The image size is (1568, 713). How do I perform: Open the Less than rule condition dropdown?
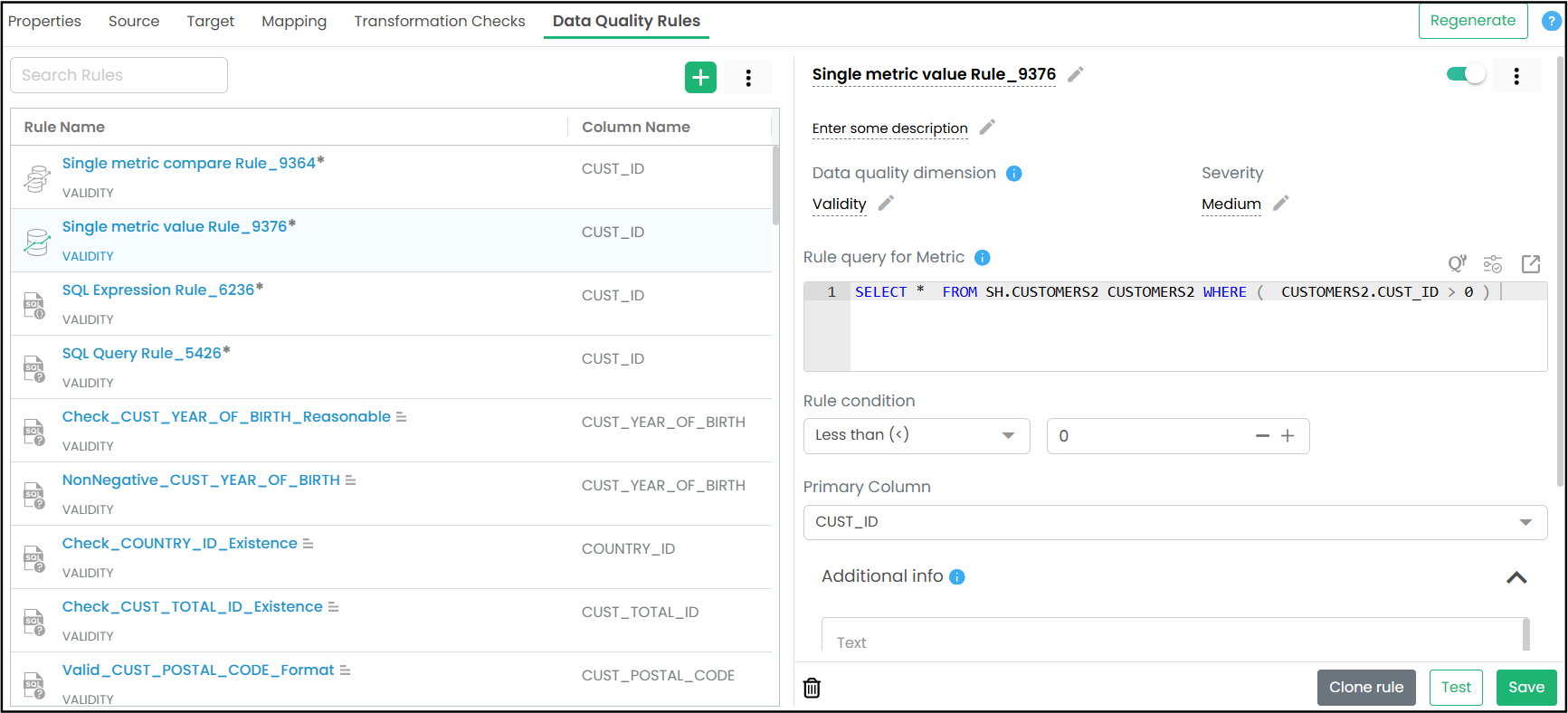(917, 436)
